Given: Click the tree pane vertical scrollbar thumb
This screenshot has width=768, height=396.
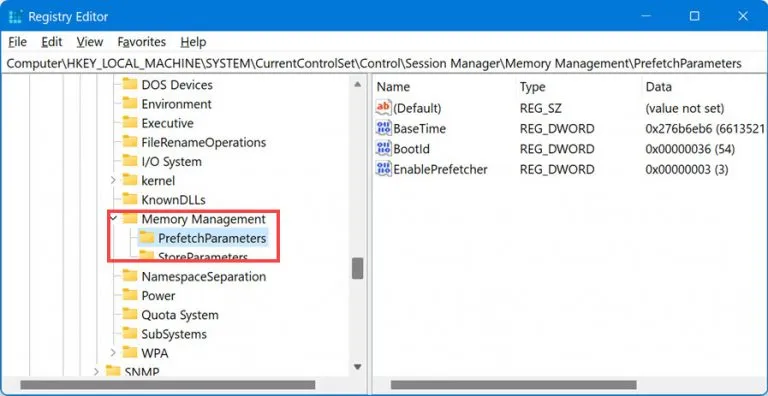Looking at the screenshot, I should pos(358,269).
